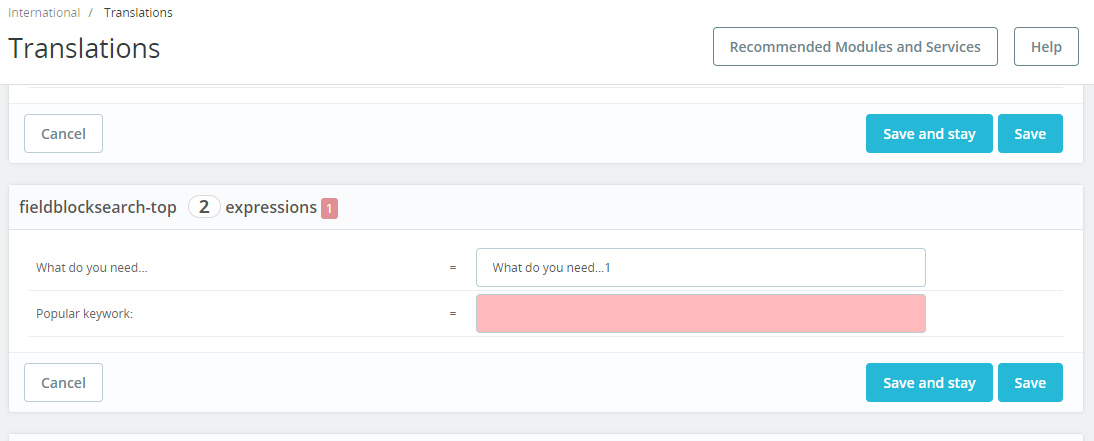Click the 'expressions' label in the panel header
The image size is (1094, 441).
pyautogui.click(x=271, y=207)
